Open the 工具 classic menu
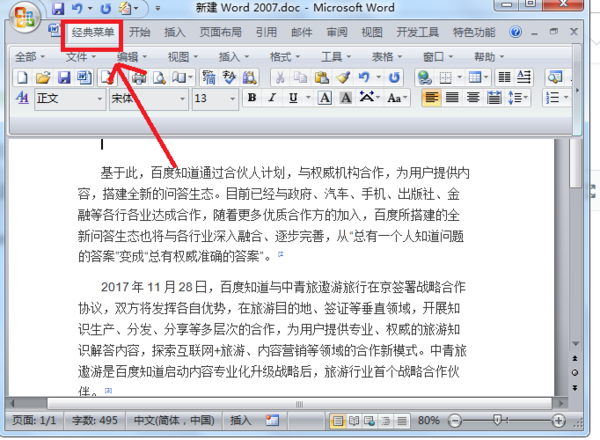Viewport: 600px width, 440px height. tap(336, 57)
